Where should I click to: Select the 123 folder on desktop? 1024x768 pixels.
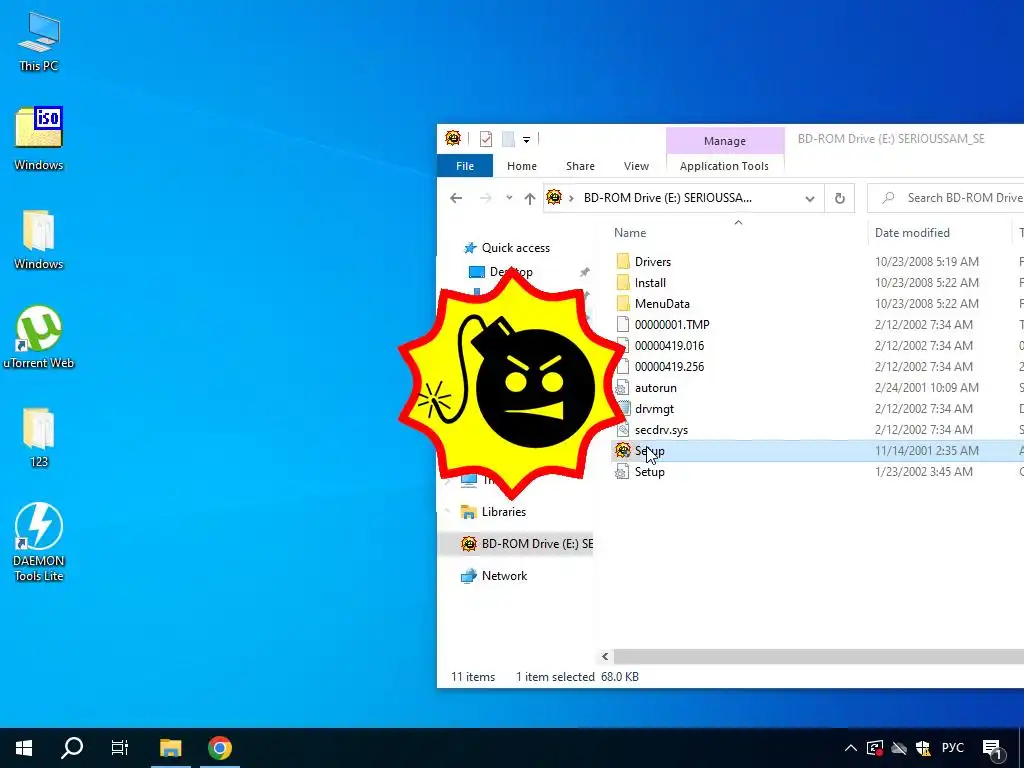click(x=39, y=437)
